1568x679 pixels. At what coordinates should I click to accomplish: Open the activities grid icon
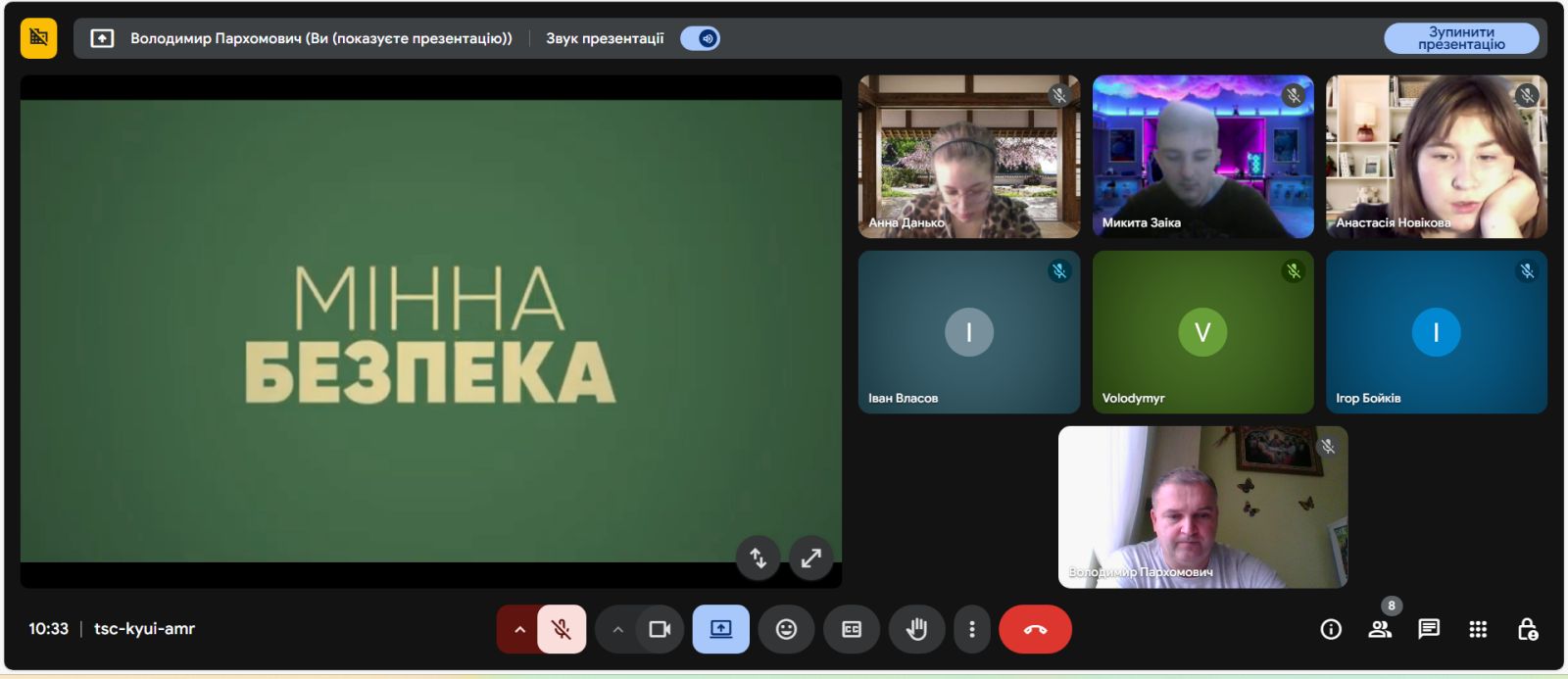(x=1478, y=629)
